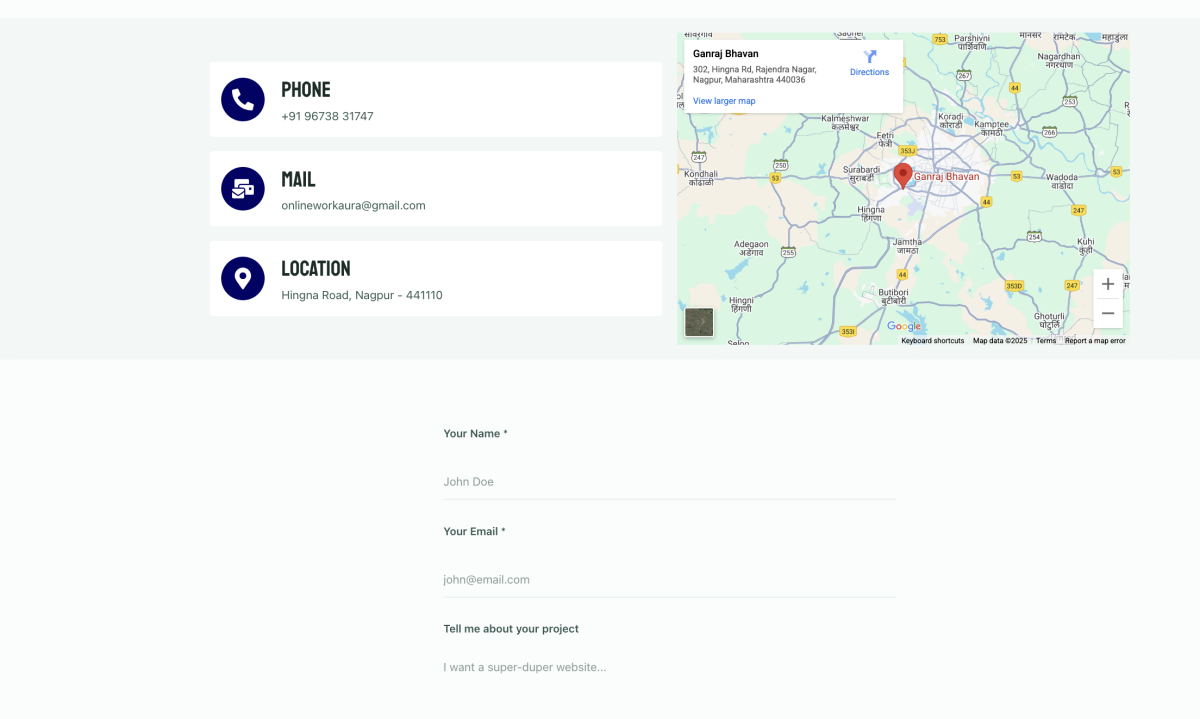Screen dimensions: 1200x719
Task: Switch to satellite view thumbnail
Action: point(699,323)
